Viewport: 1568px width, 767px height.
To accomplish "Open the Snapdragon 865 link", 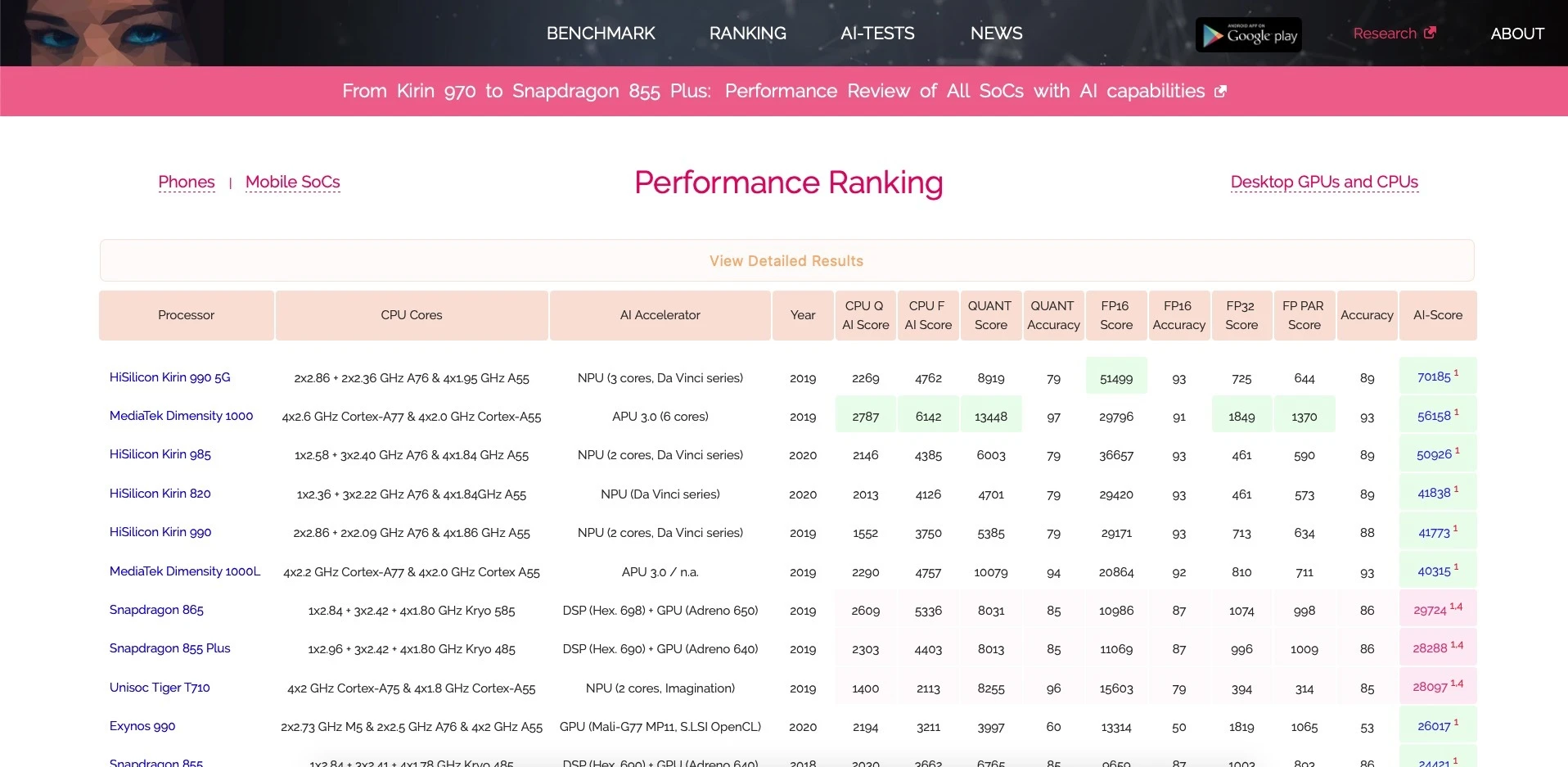I will 156,610.
